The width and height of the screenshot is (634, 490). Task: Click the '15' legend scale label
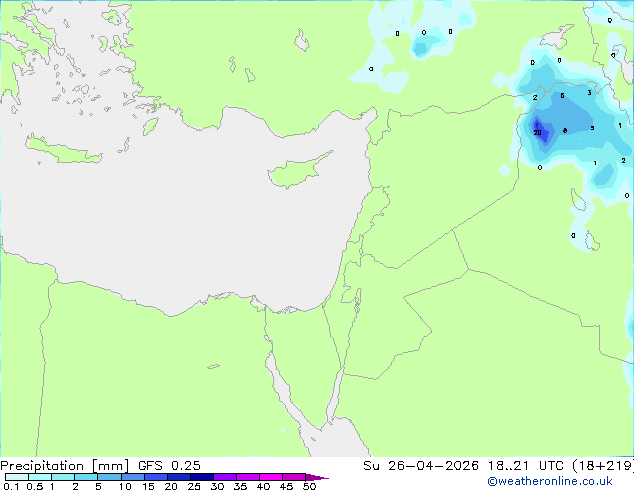pyautogui.click(x=148, y=486)
